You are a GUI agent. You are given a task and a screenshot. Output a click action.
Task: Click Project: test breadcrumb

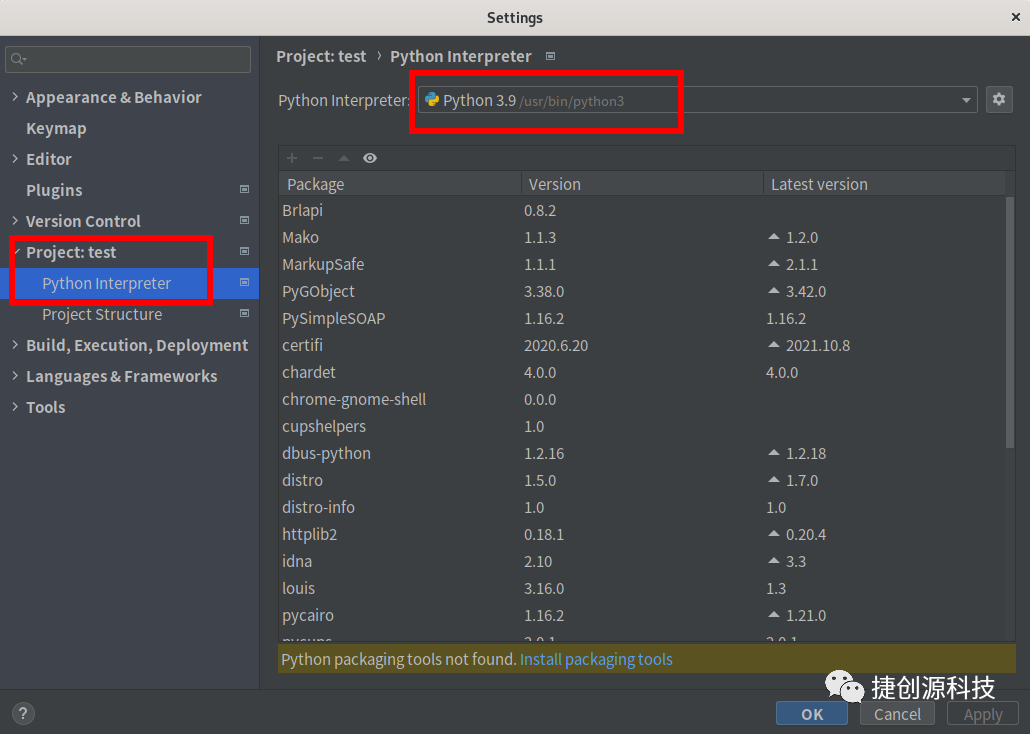pyautogui.click(x=321, y=57)
